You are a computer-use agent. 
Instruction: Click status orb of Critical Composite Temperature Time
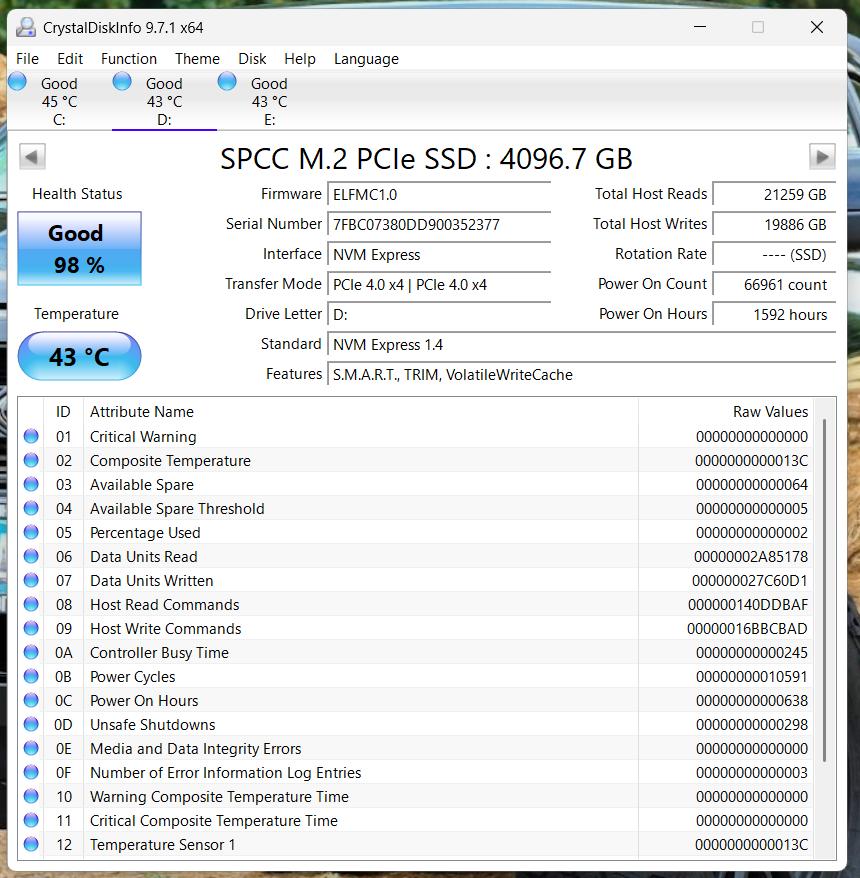[31, 821]
